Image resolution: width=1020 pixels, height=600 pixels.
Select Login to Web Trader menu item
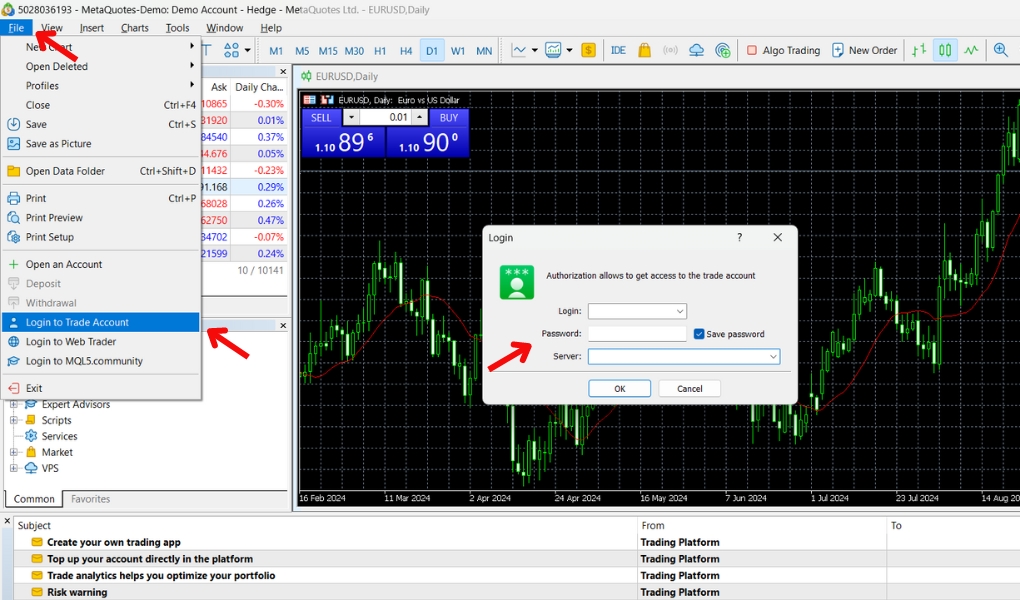click(x=71, y=342)
